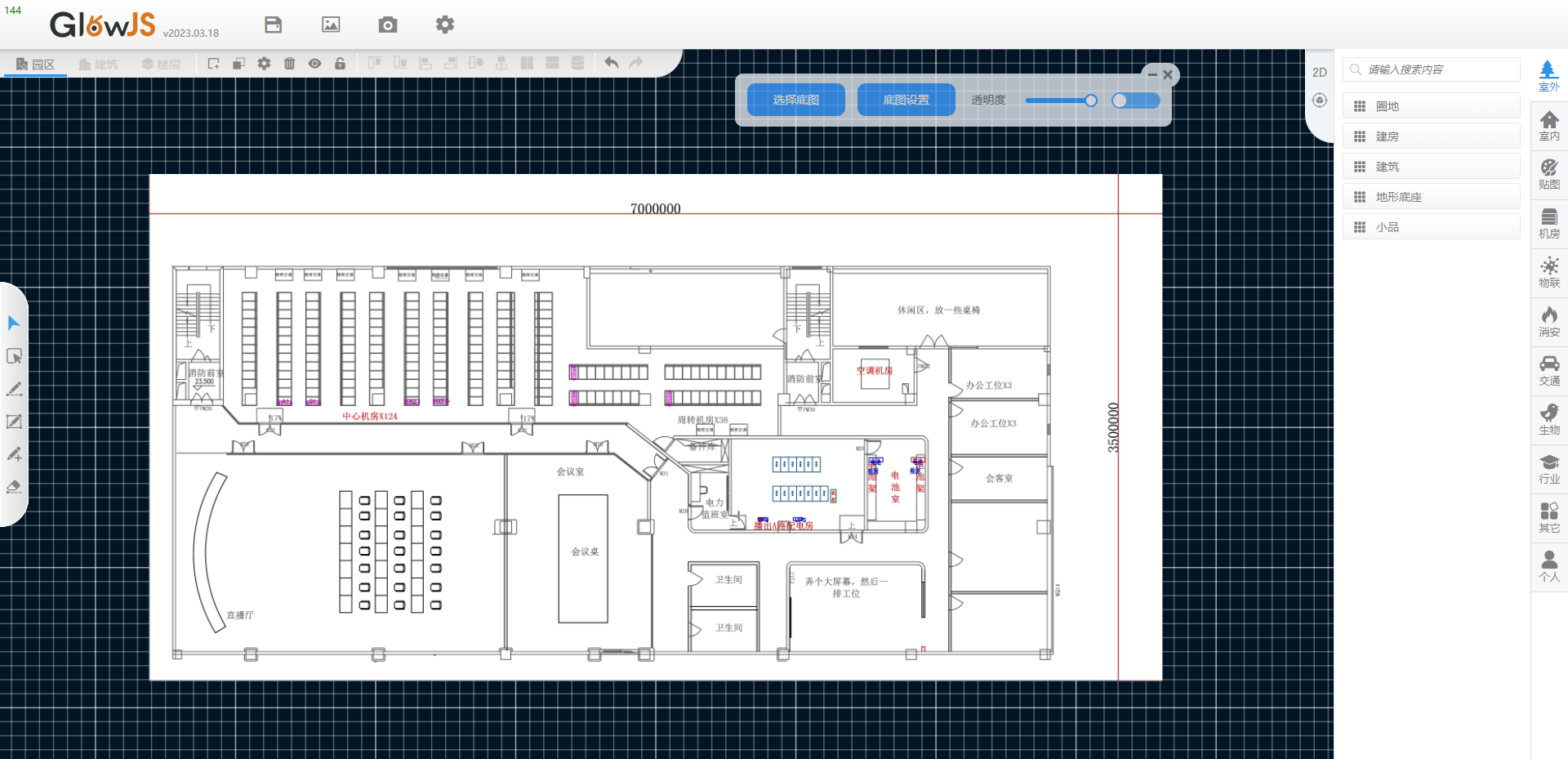Open the 其它 sidebar category

pos(1549,518)
